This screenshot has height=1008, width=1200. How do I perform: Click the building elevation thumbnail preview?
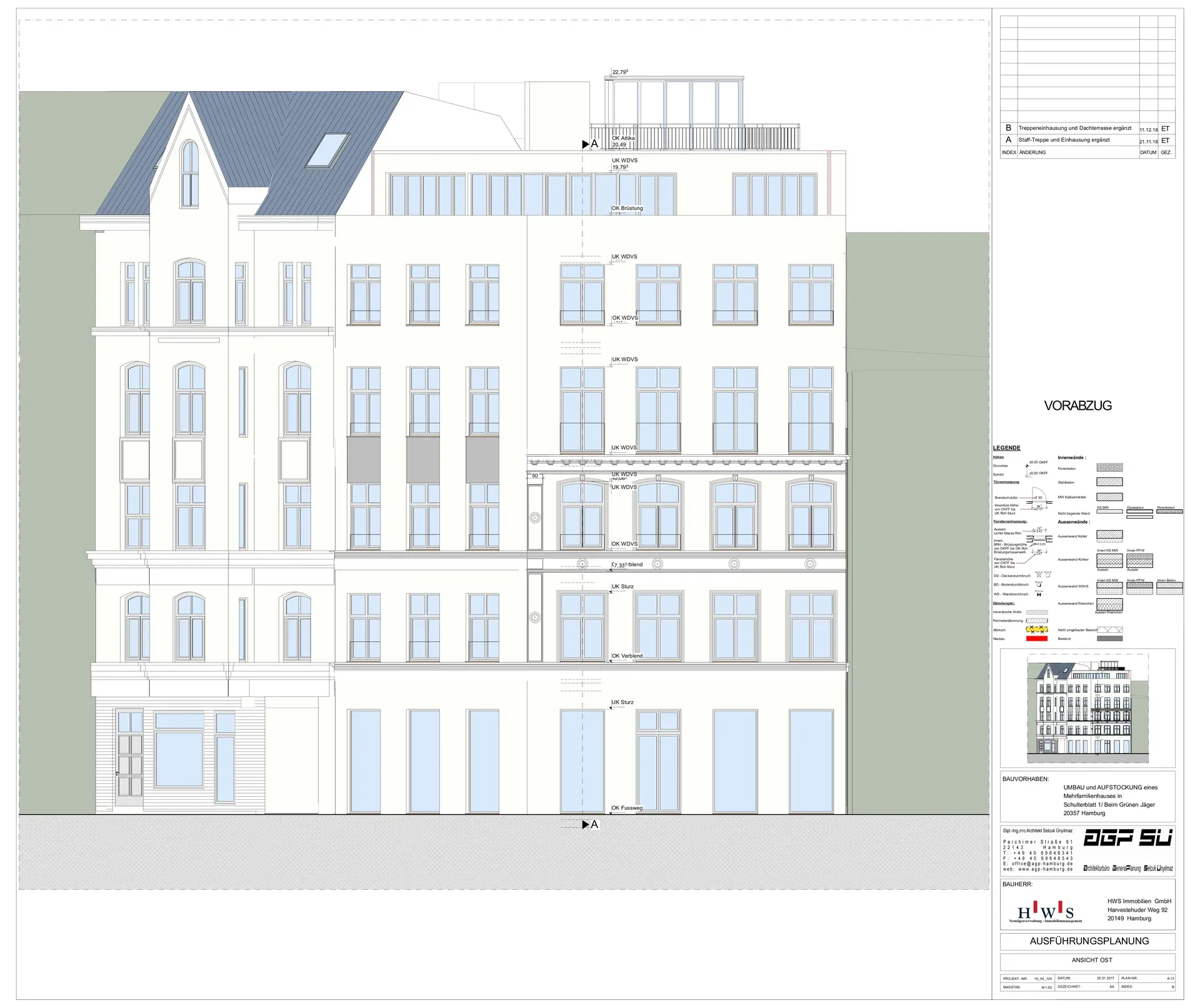[1087, 708]
